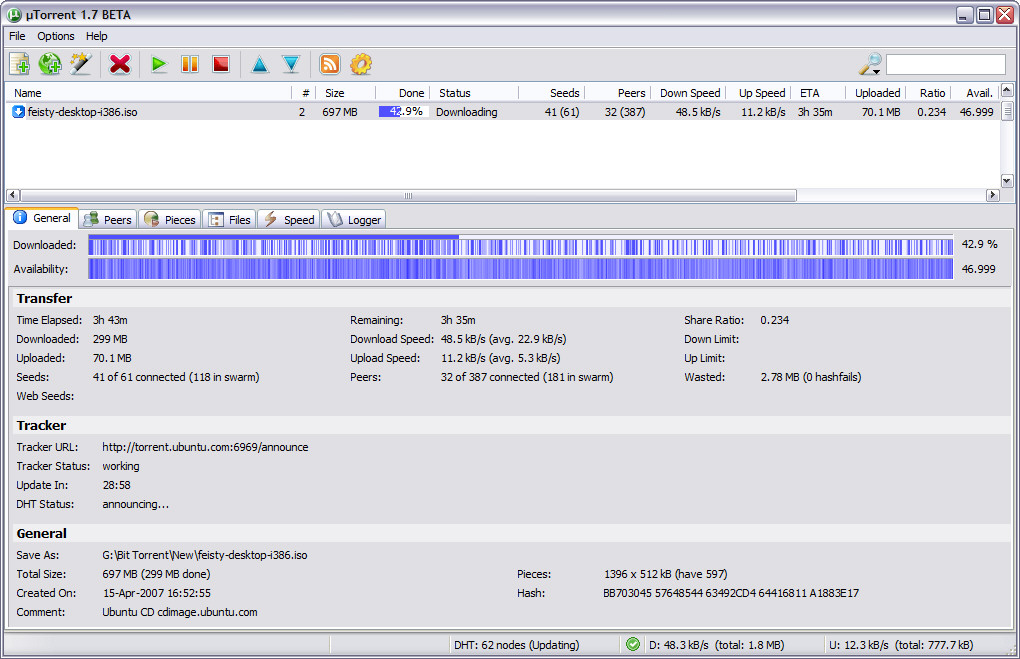Click the Save As path G:\Bit Torrent\New
This screenshot has width=1020, height=659.
pyautogui.click(x=204, y=555)
